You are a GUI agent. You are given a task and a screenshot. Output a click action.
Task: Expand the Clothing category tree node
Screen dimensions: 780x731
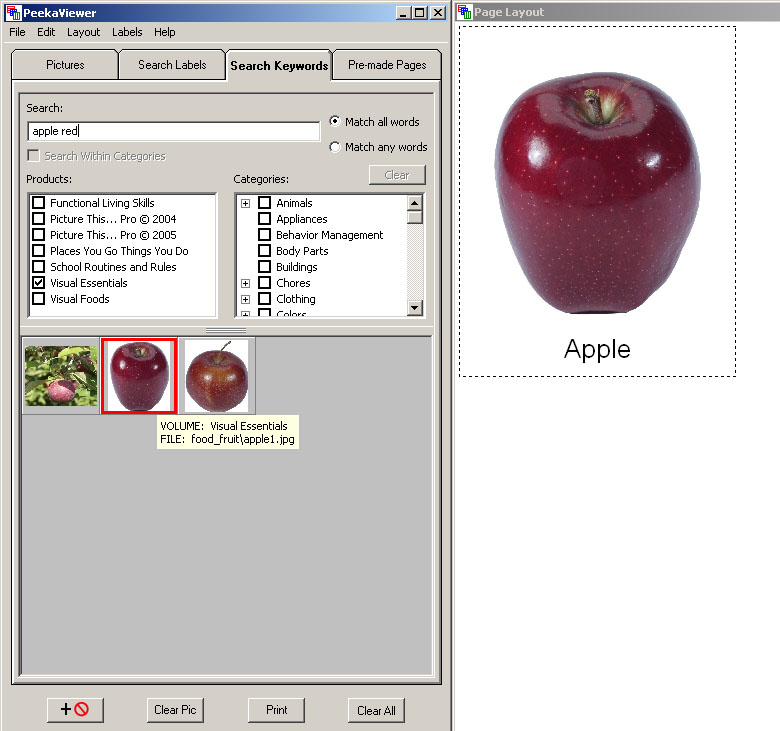pyautogui.click(x=245, y=299)
